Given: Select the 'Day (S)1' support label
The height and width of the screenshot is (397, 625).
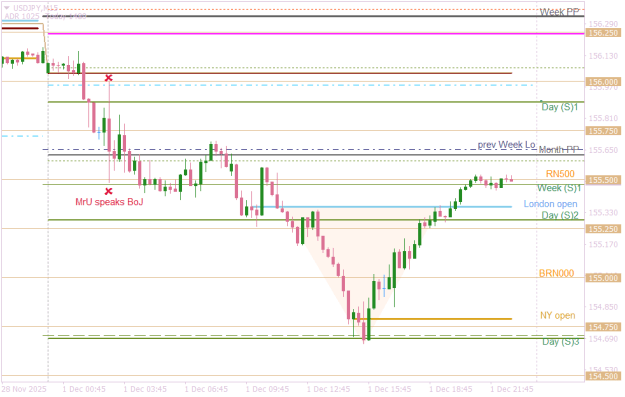Looking at the screenshot, I should [560, 107].
